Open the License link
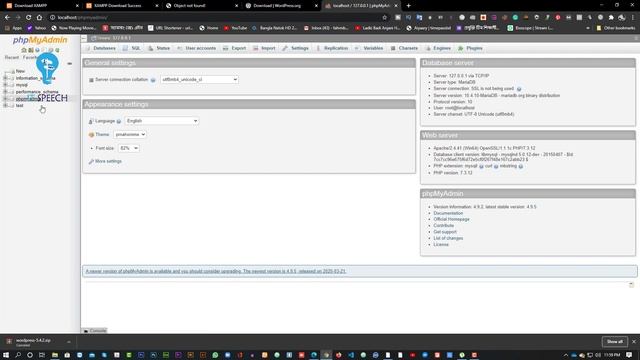Viewport: 640px width, 360px height. pos(441,244)
